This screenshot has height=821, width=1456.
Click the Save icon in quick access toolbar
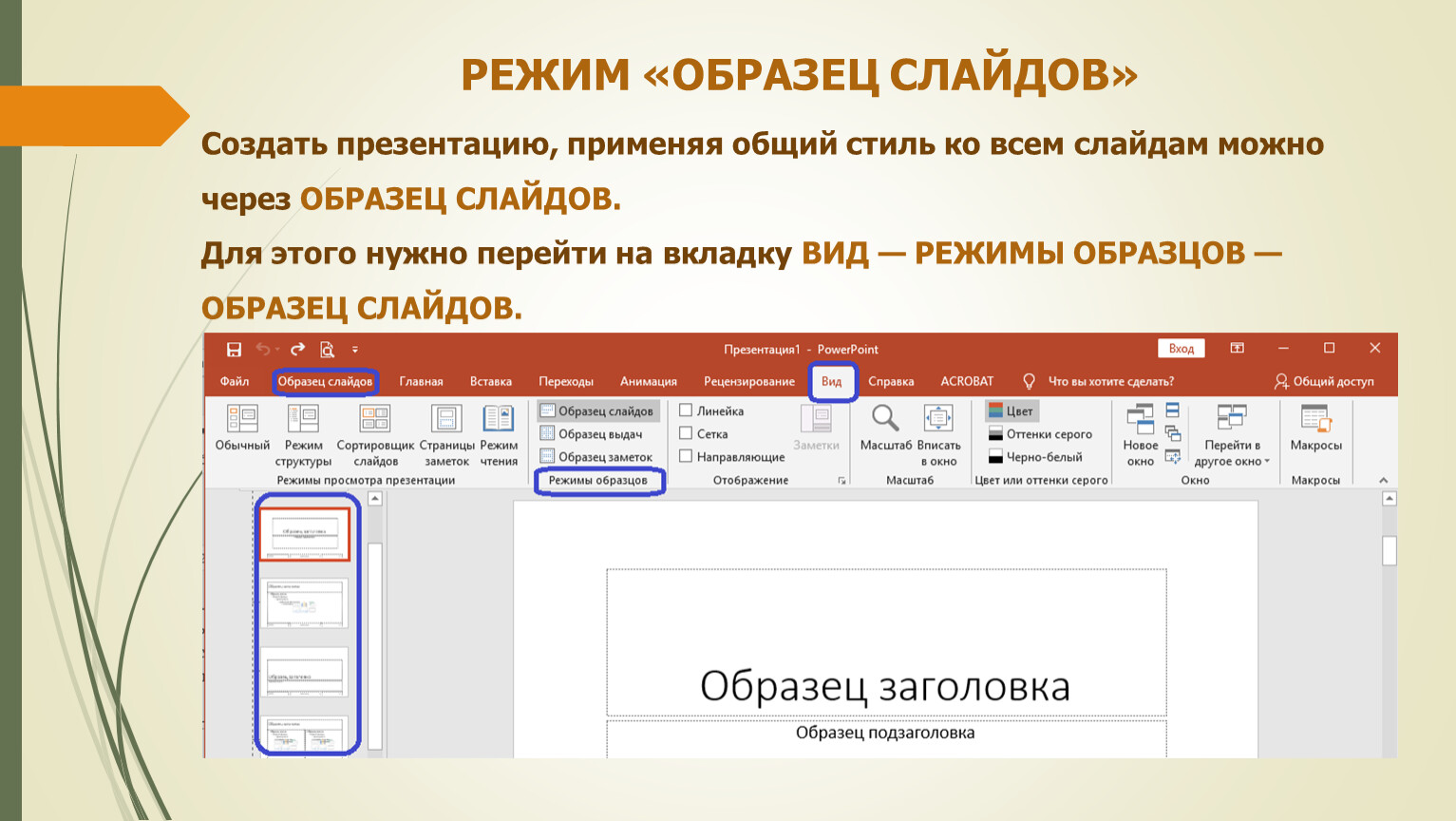pos(234,350)
